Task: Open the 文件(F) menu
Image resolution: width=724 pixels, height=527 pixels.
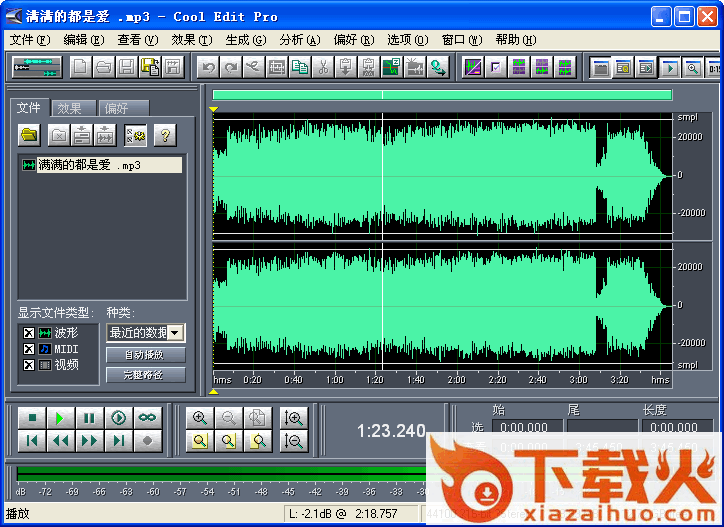Action: coord(30,40)
